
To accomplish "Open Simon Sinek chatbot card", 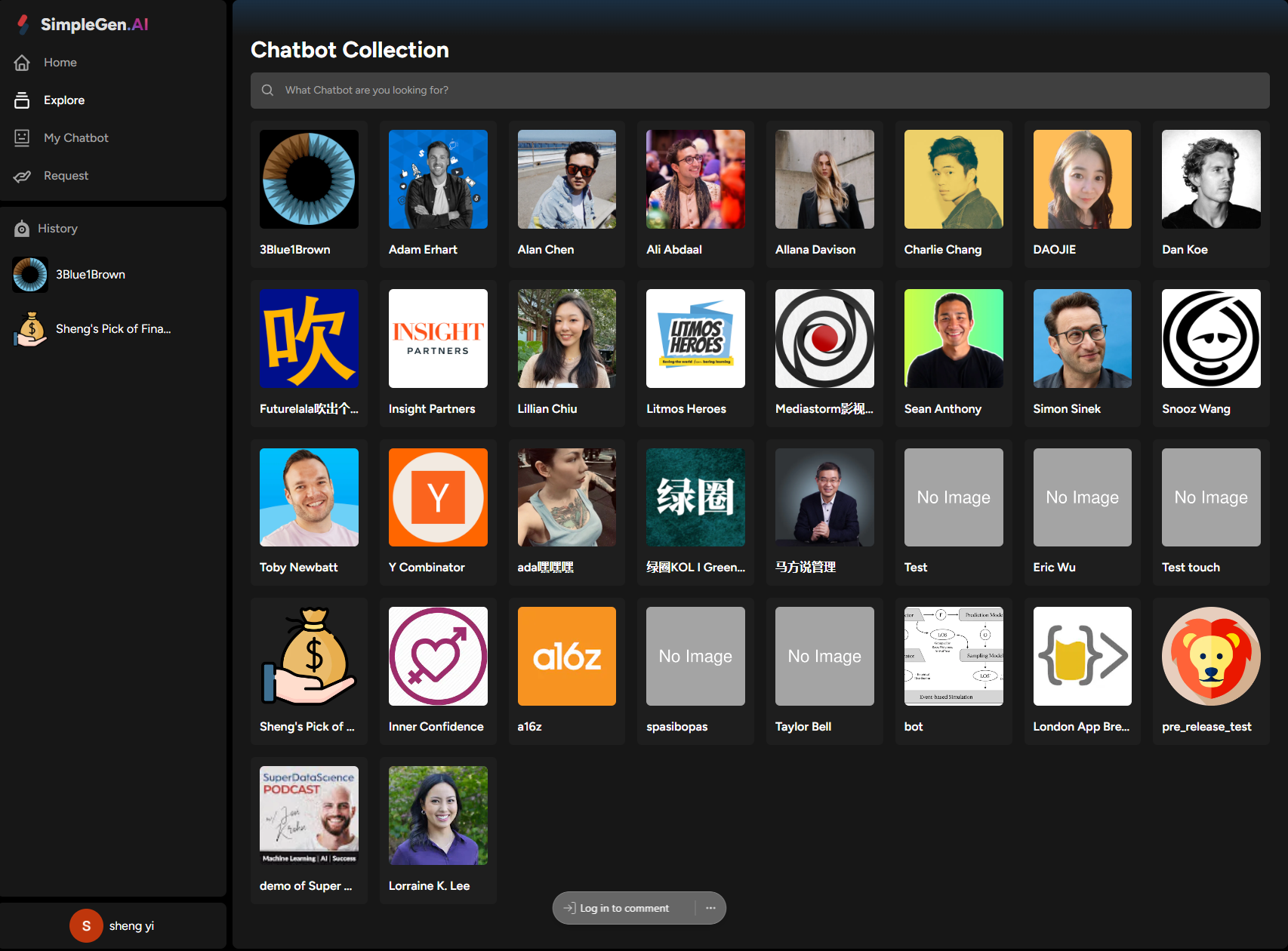I will [x=1082, y=353].
